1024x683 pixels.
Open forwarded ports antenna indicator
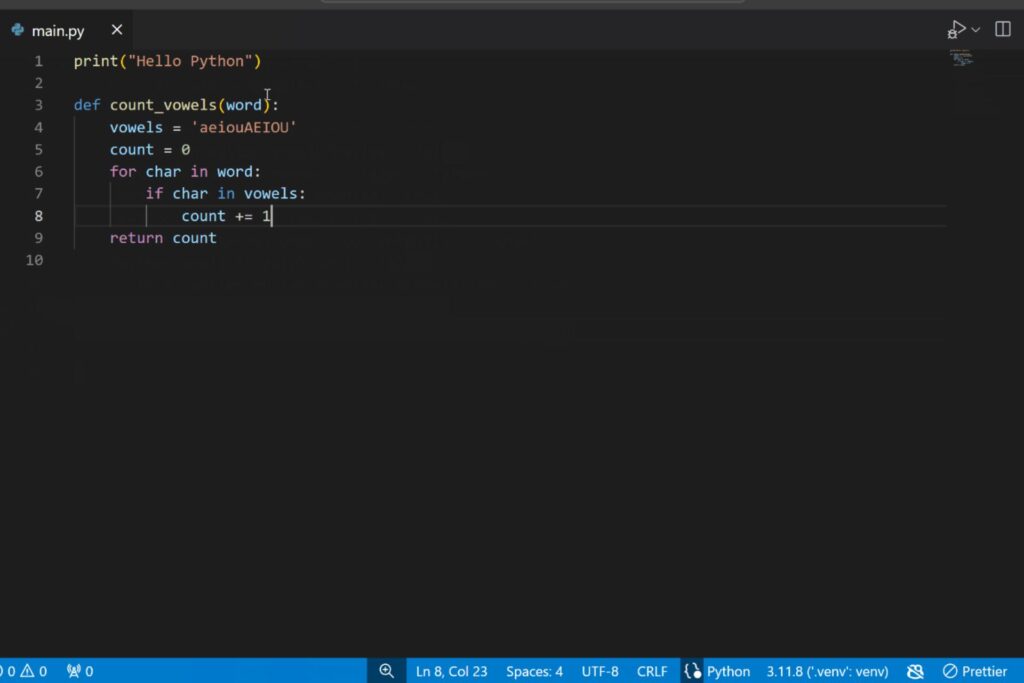point(80,671)
